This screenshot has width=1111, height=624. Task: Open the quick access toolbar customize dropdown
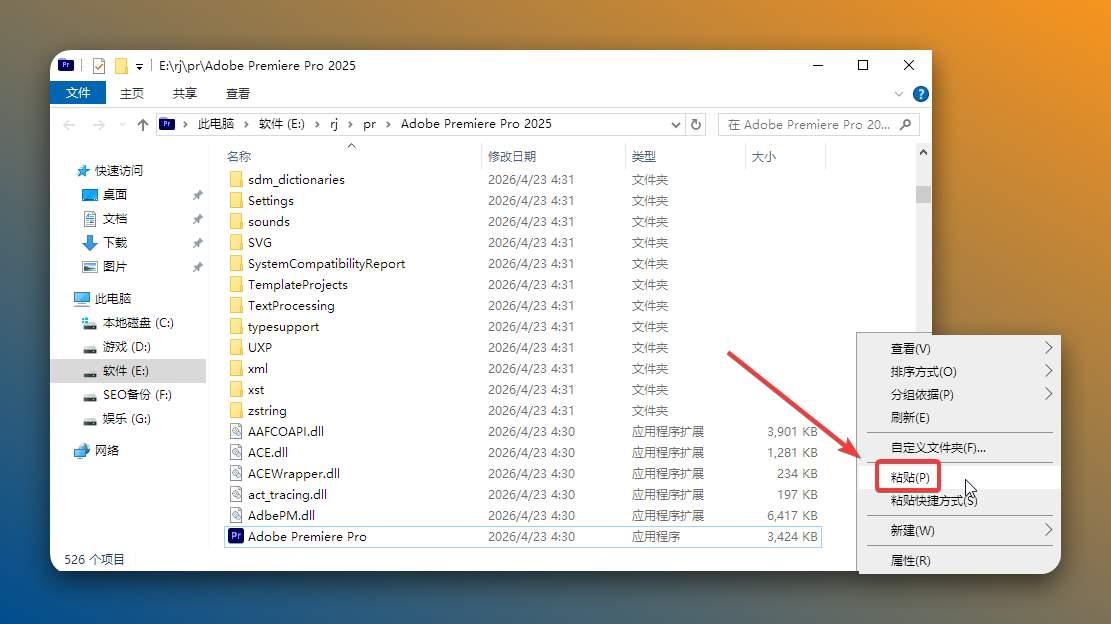tap(140, 67)
